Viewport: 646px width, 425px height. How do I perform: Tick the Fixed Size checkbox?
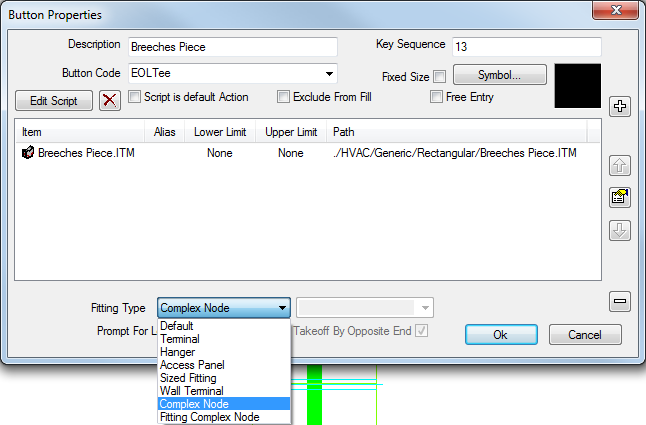click(440, 77)
